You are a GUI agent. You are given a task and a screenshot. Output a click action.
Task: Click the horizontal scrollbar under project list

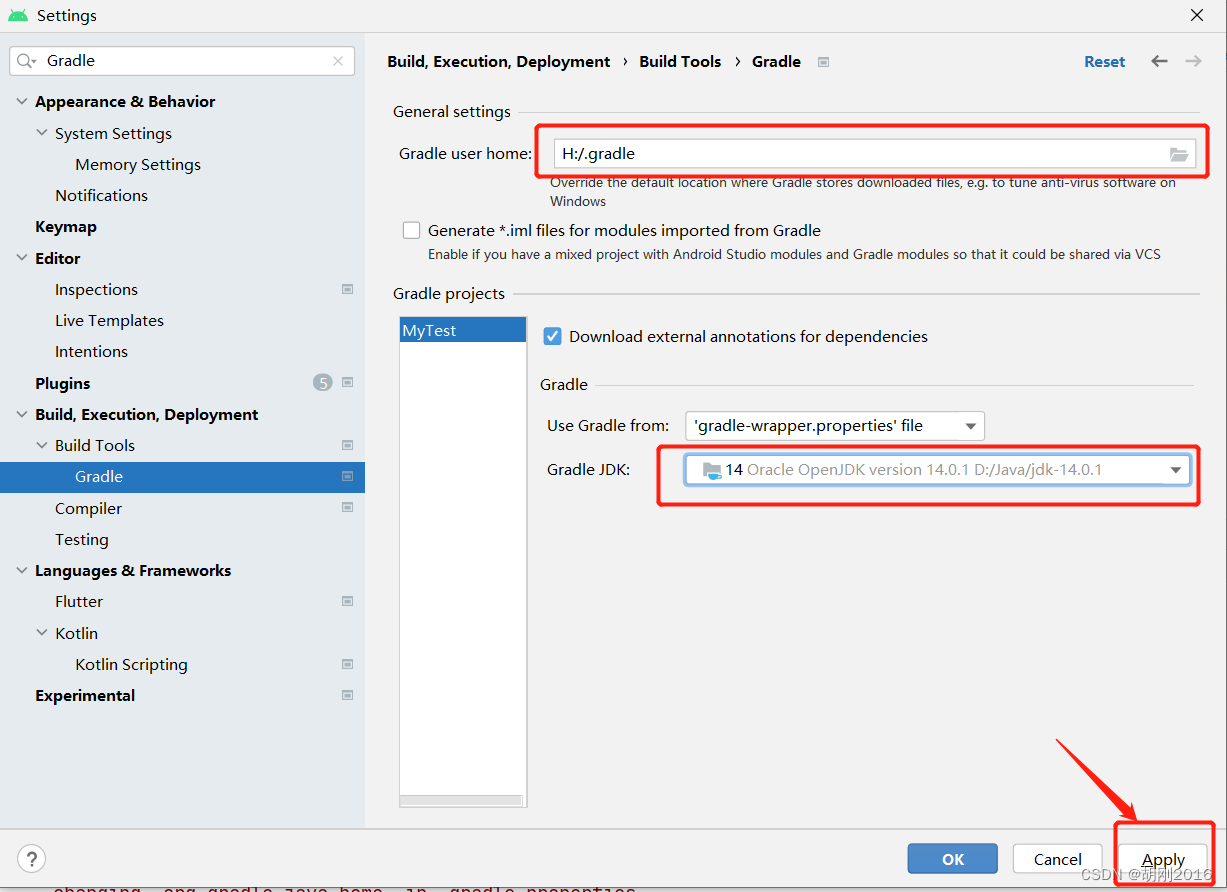click(x=461, y=800)
